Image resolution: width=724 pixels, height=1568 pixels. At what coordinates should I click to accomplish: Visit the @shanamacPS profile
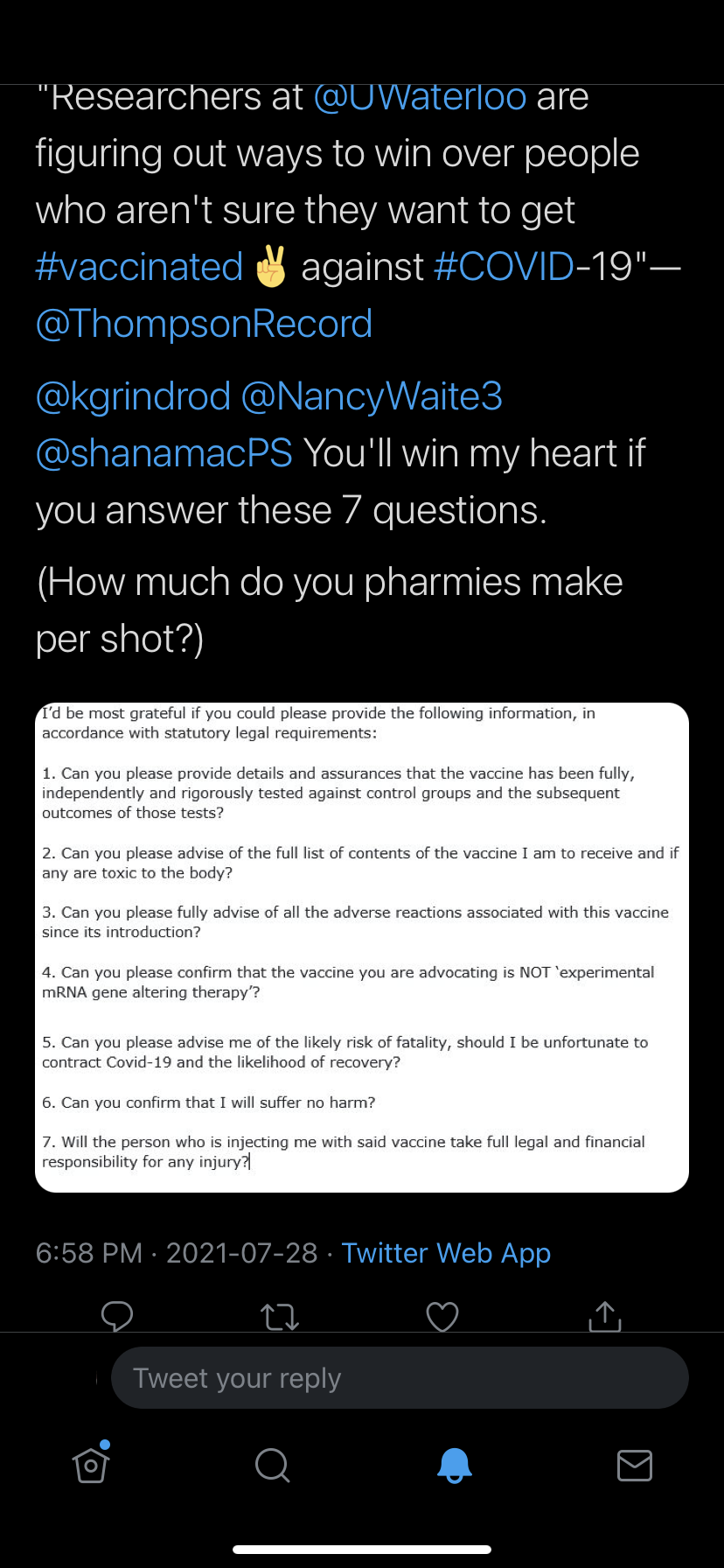click(164, 453)
